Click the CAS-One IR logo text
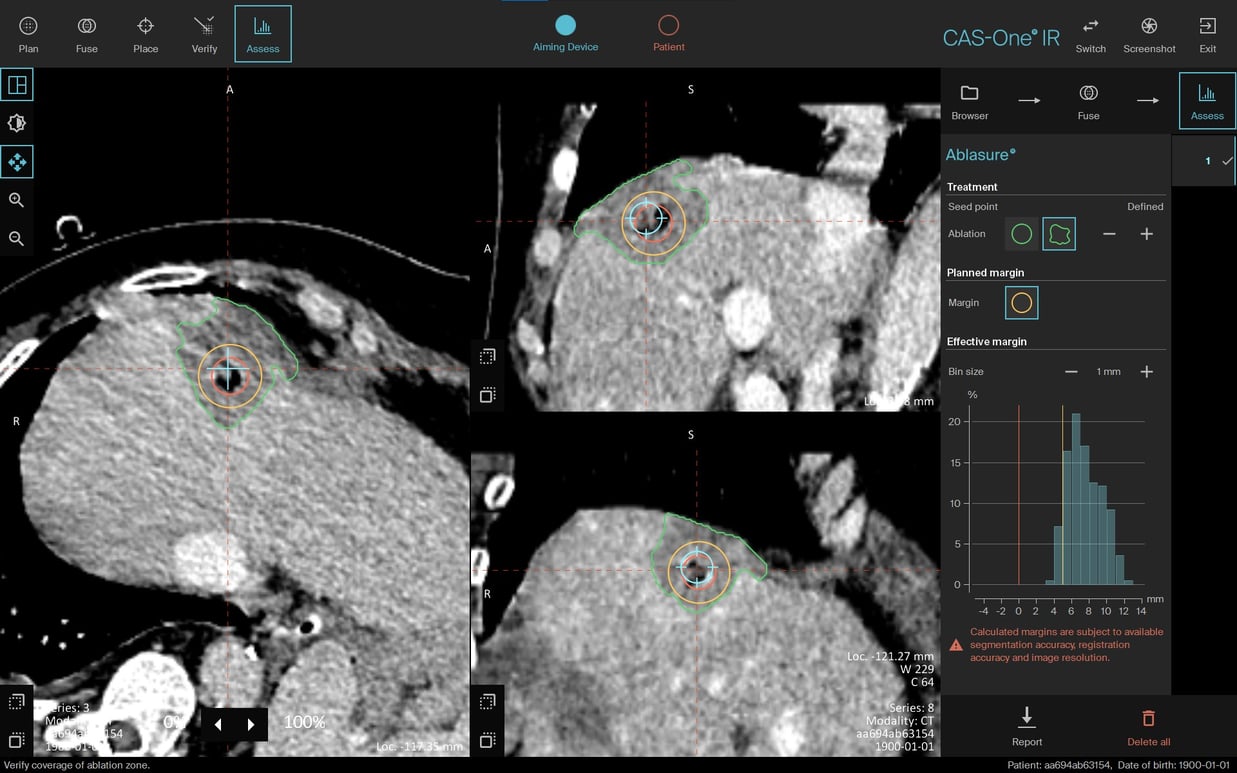The image size is (1237, 773). [x=1001, y=38]
